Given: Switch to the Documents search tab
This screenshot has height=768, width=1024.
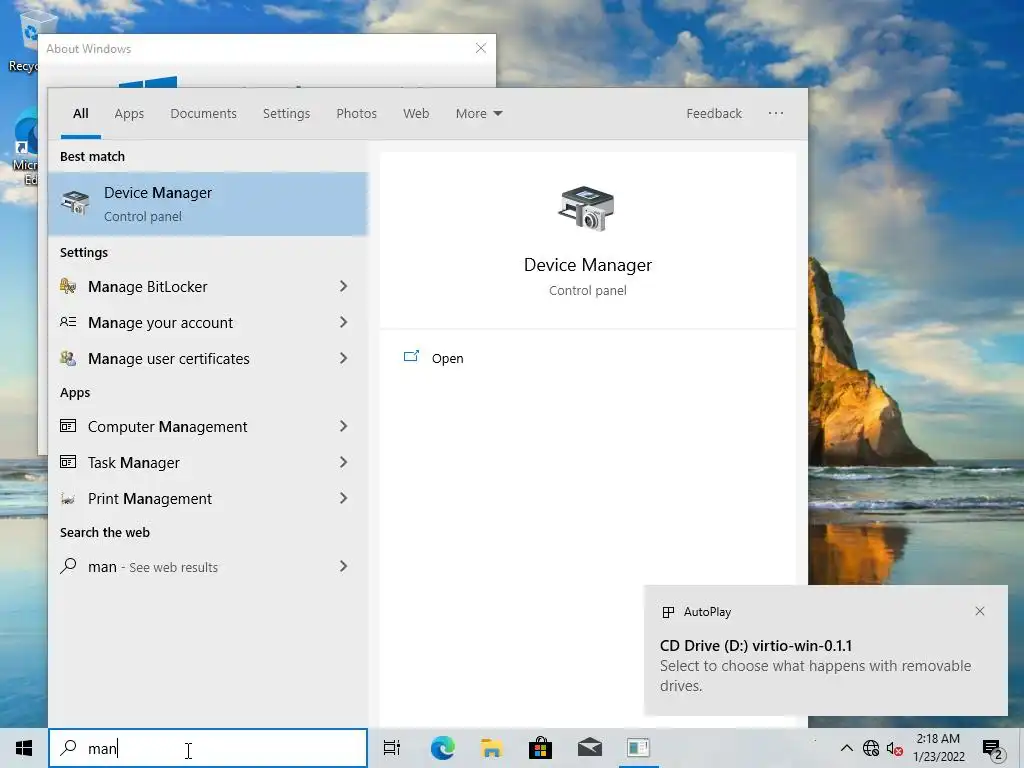Looking at the screenshot, I should coord(203,114).
